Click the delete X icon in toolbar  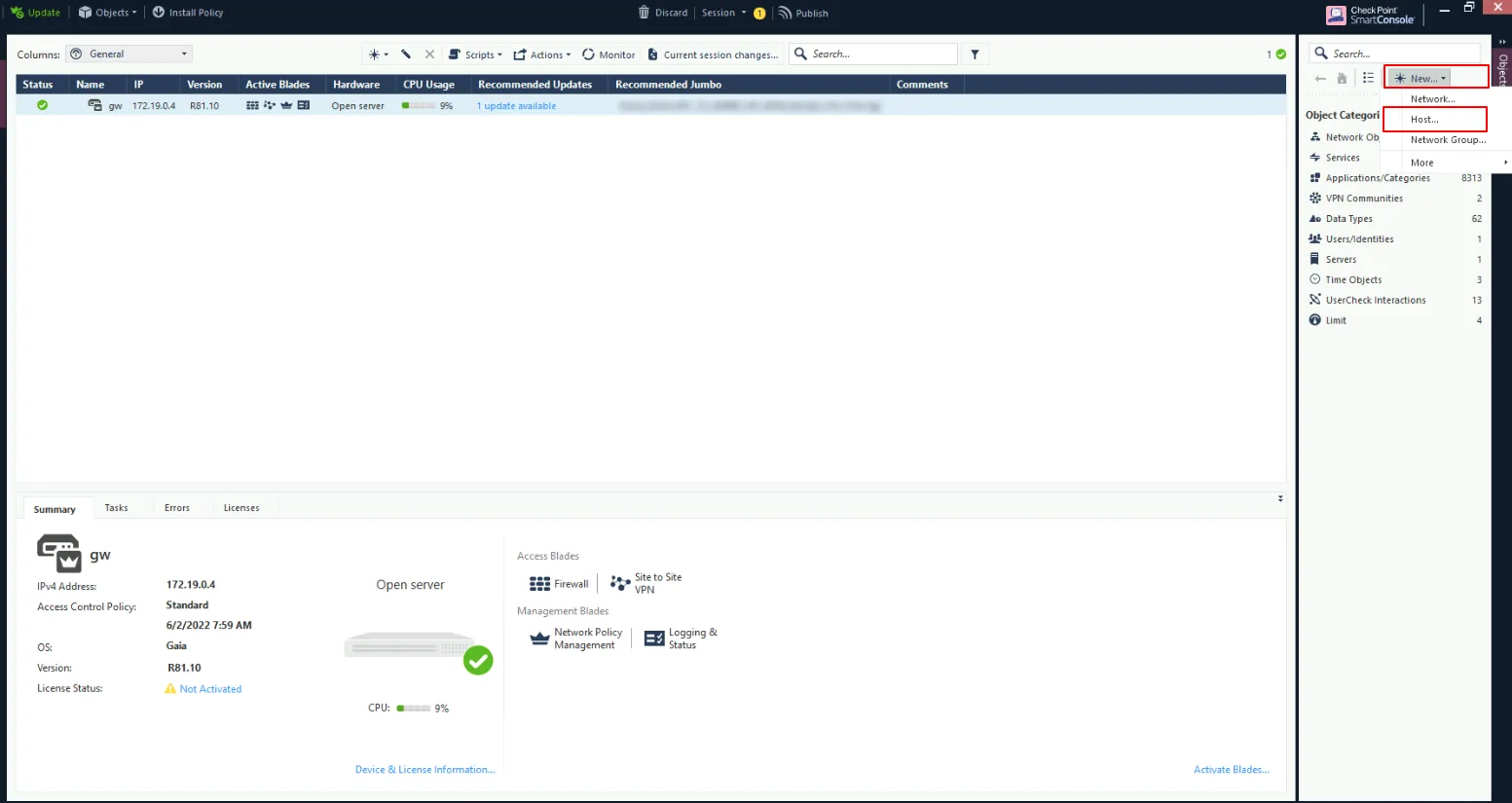click(x=429, y=55)
